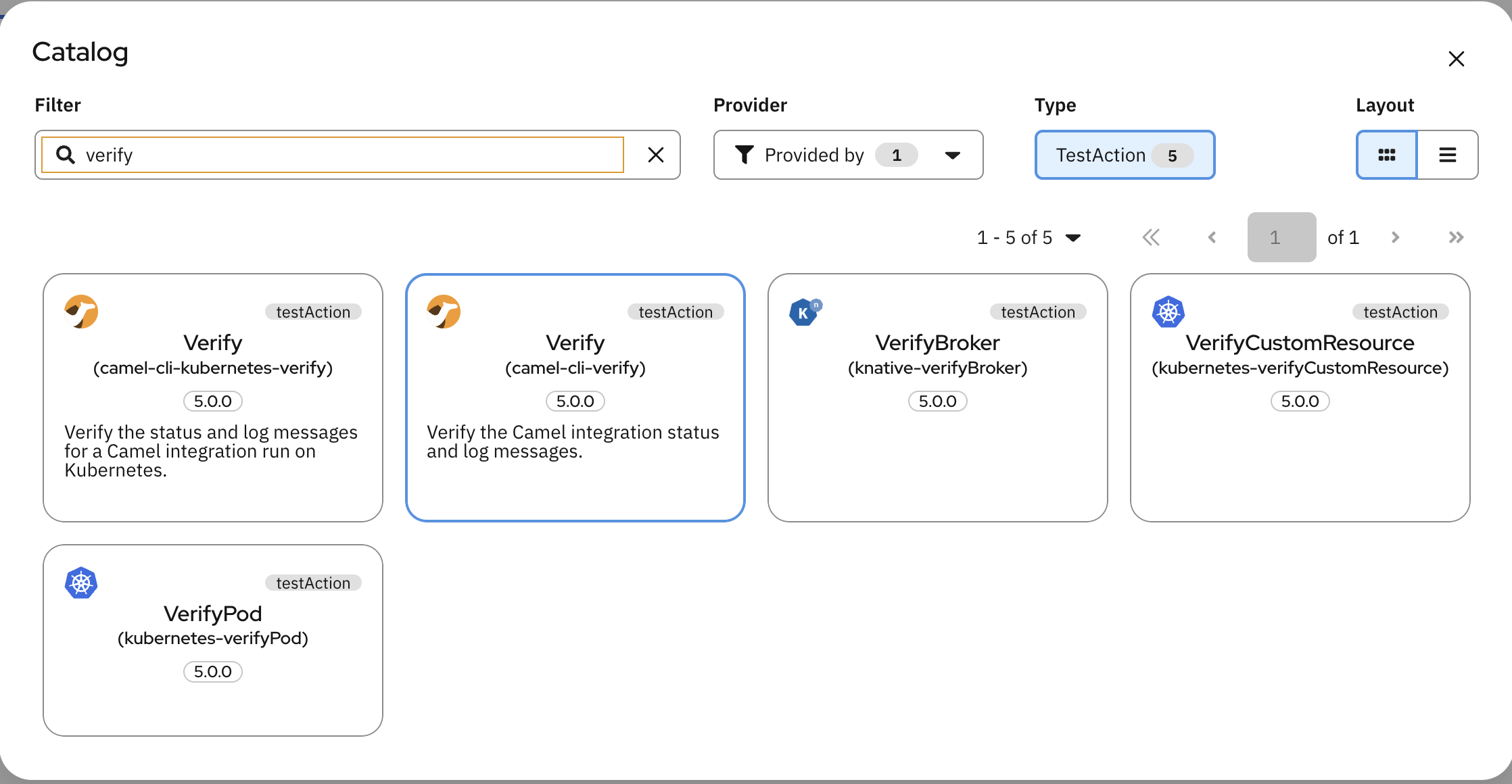
Task: Click Camel icon on camel-cli-kubernetes-verify card
Action: (x=81, y=312)
